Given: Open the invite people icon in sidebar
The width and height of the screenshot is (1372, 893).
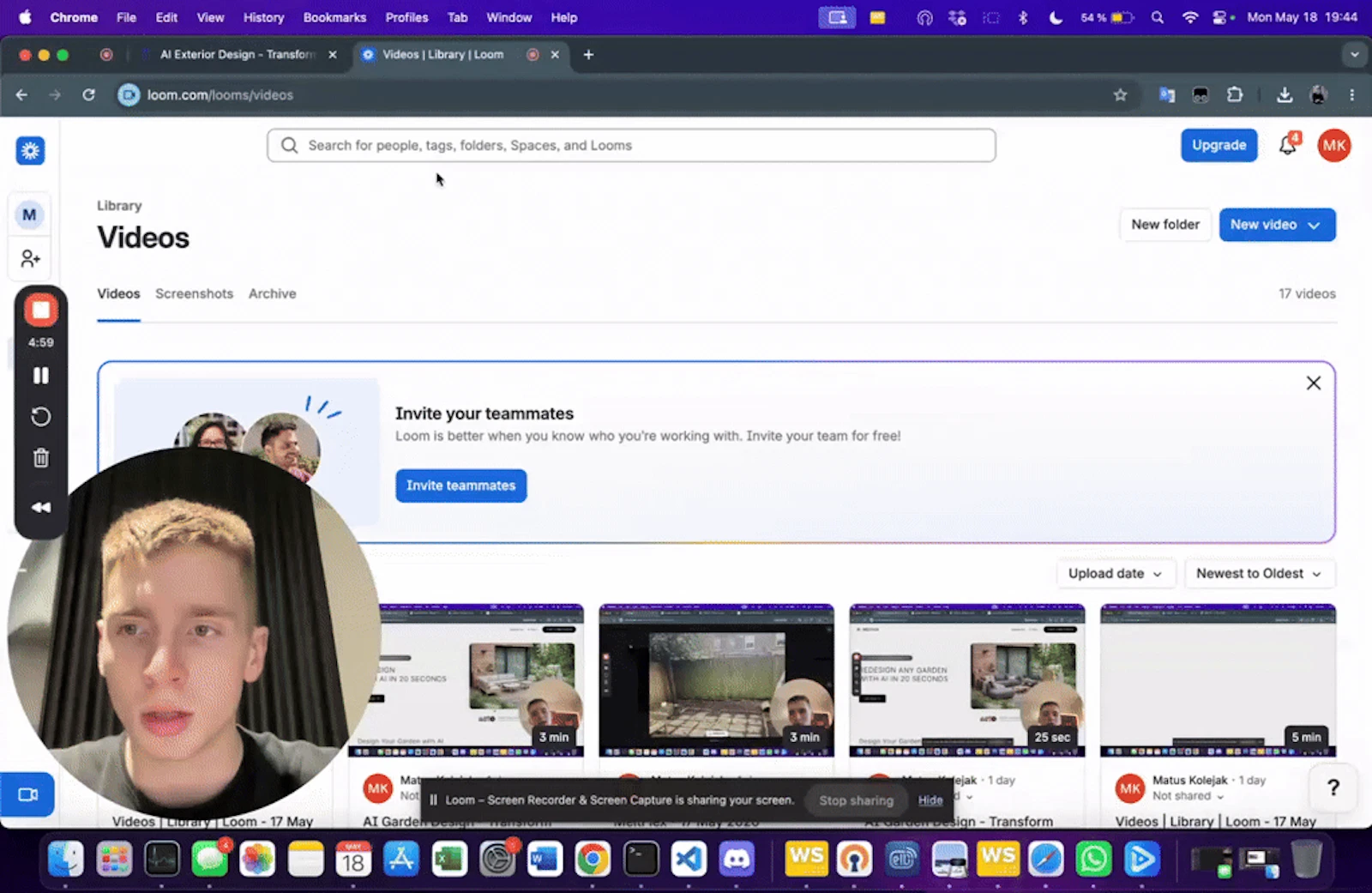Looking at the screenshot, I should [x=30, y=258].
